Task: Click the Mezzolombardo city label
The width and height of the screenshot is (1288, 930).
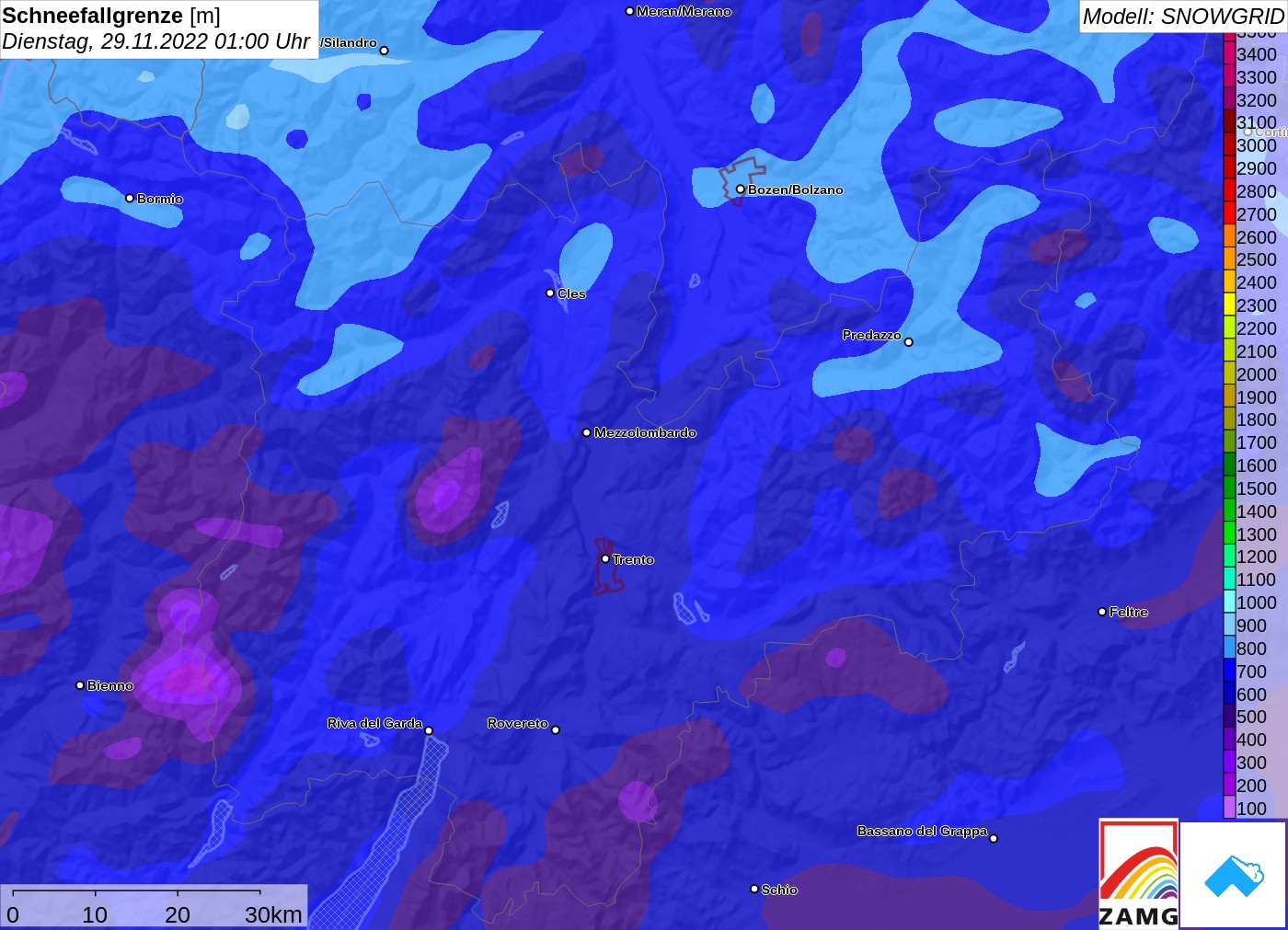Action: tap(645, 432)
